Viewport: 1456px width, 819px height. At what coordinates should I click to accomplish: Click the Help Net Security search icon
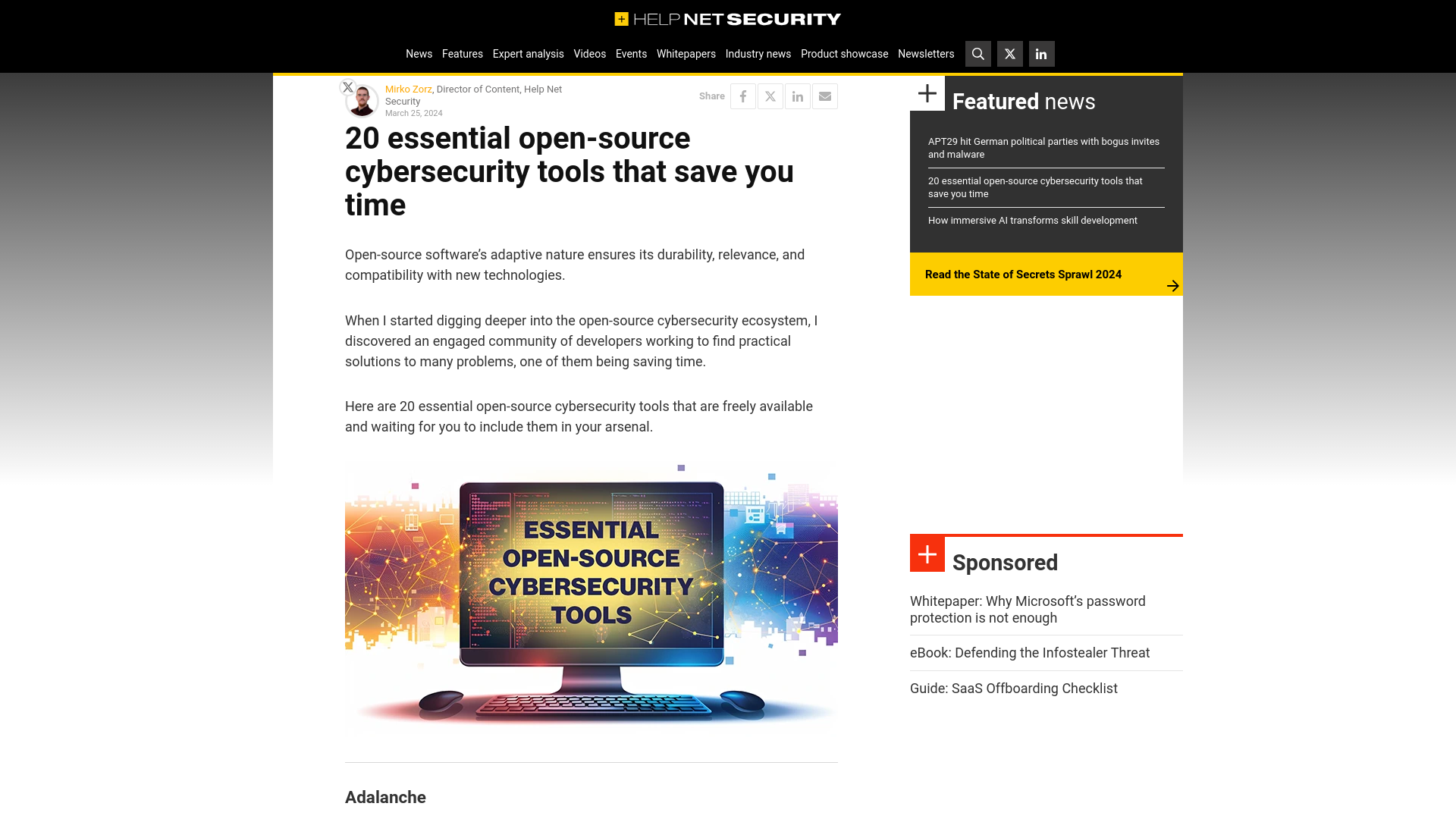click(978, 54)
